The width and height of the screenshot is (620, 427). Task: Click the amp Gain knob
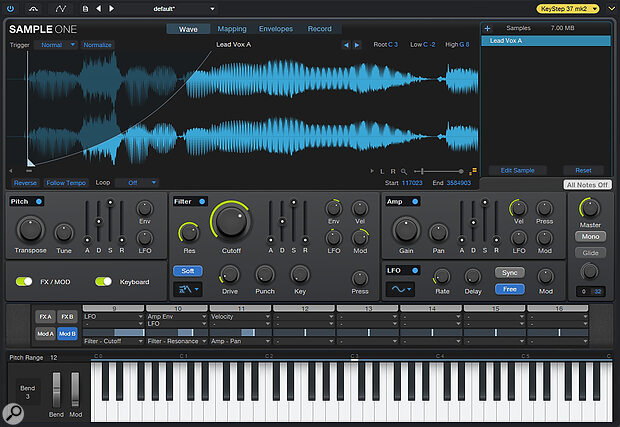[406, 230]
